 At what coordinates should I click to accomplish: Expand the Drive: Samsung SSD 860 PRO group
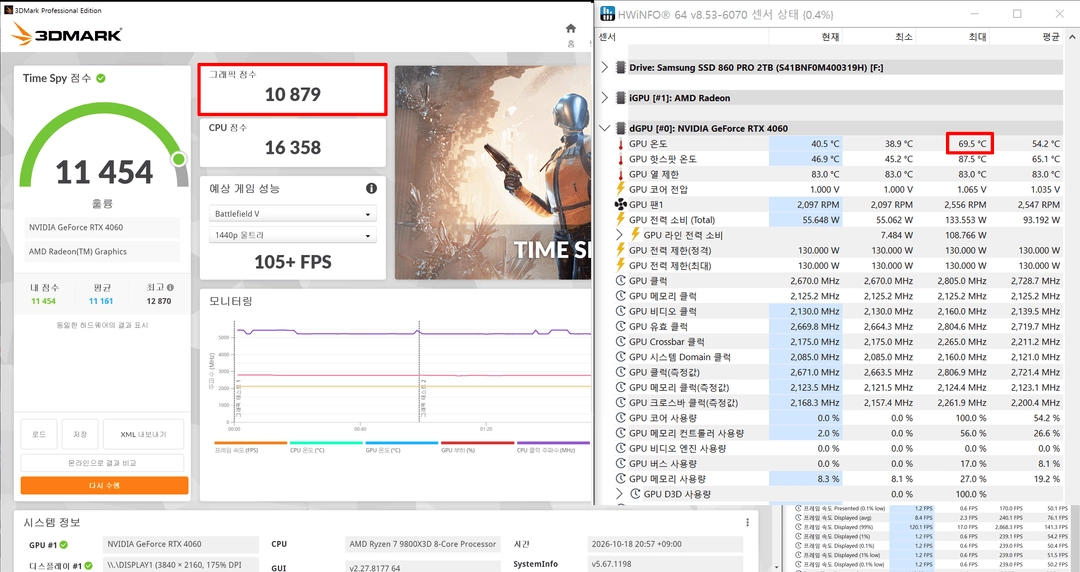(605, 68)
